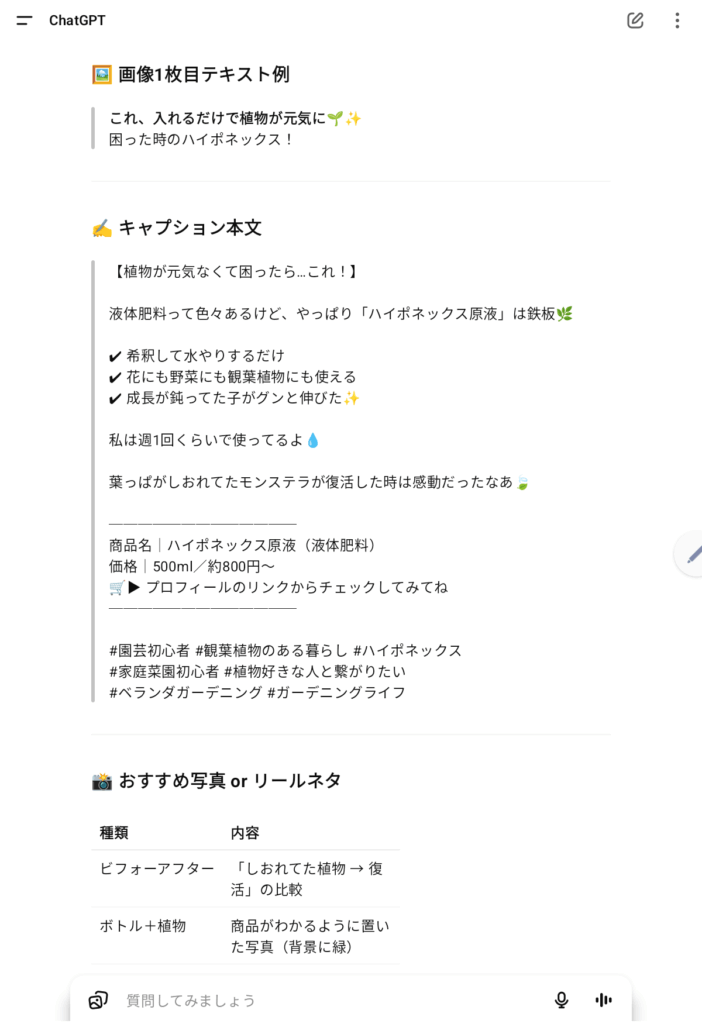Image resolution: width=702 pixels, height=1024 pixels.
Task: Open the three-dot more options menu
Action: [x=677, y=20]
